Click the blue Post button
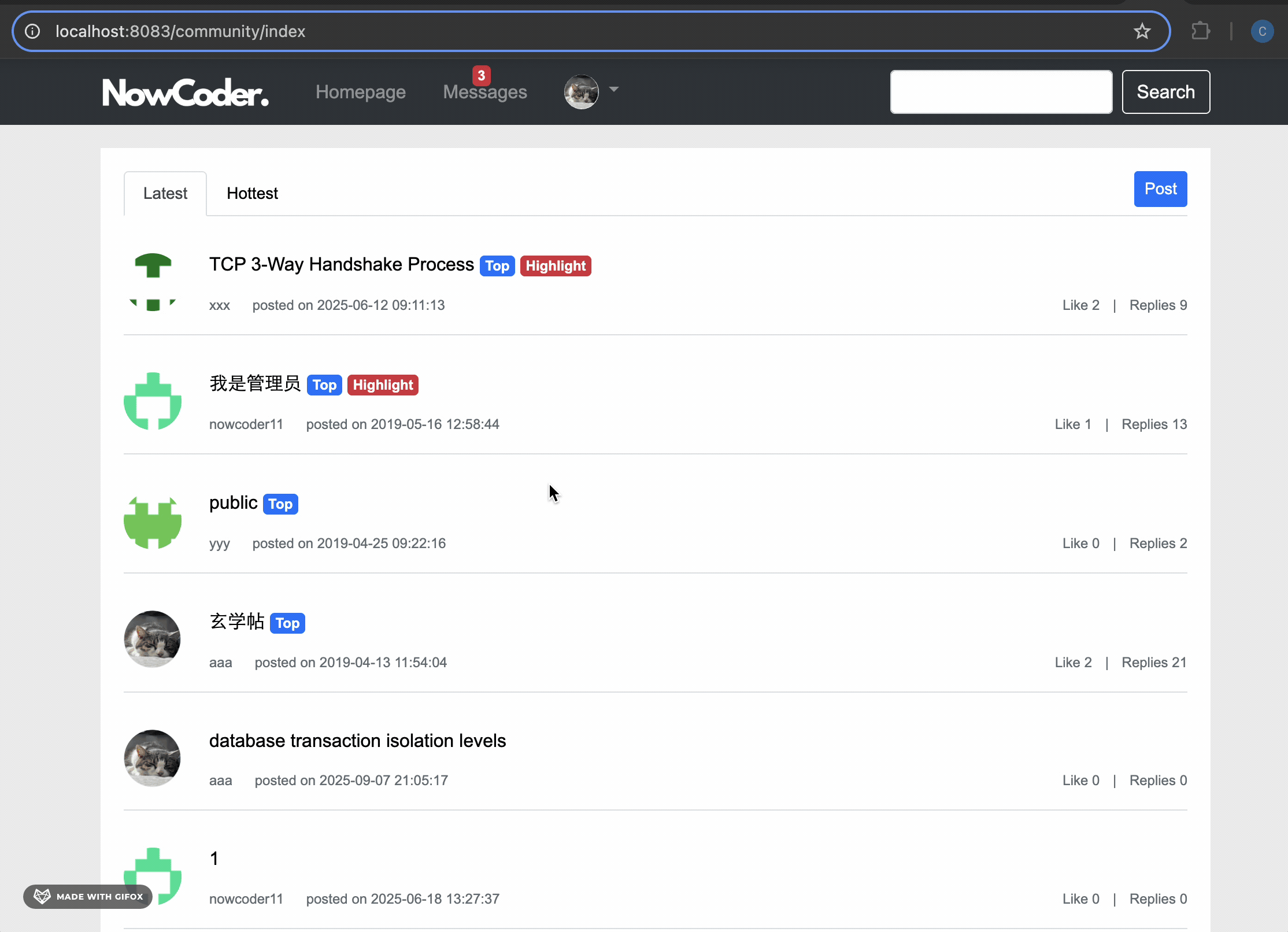 click(1160, 189)
